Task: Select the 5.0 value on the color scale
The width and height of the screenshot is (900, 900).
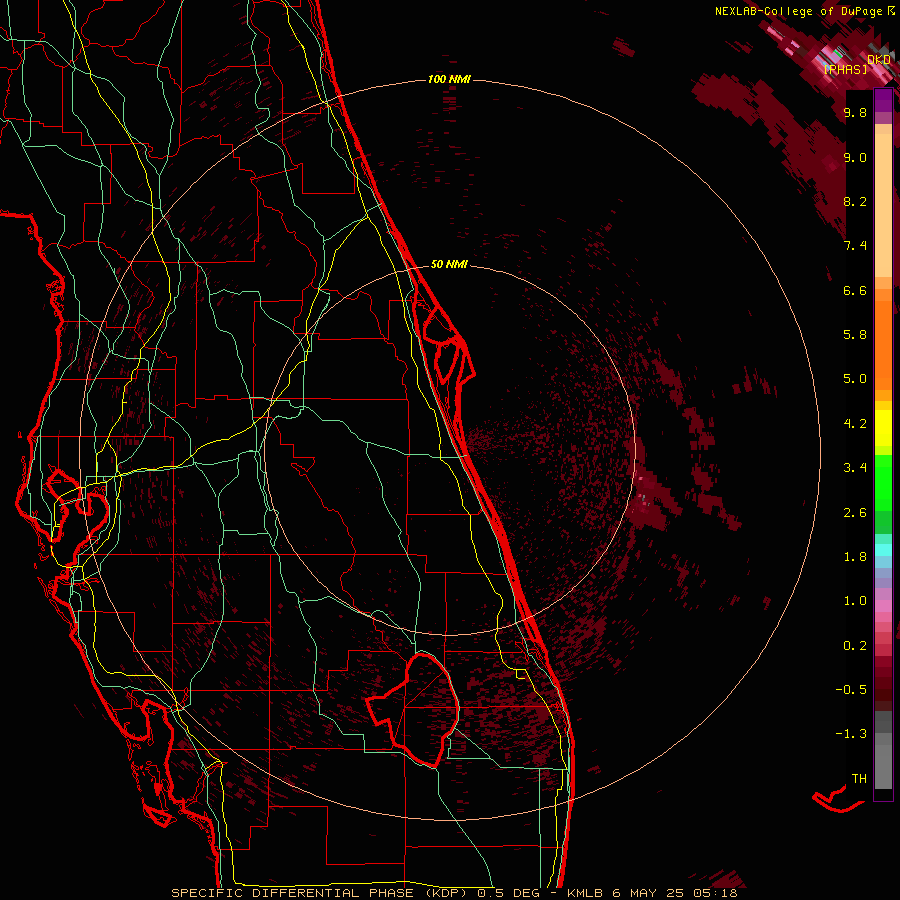Action: coord(855,379)
